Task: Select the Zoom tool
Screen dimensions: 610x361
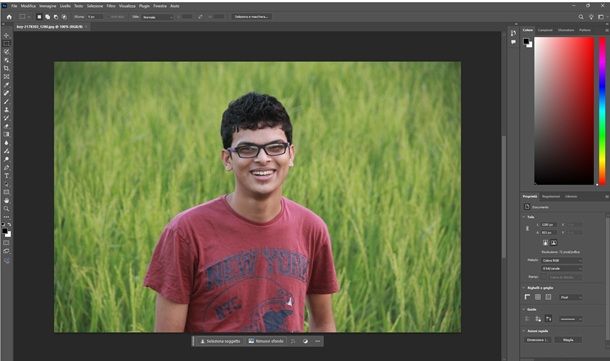Action: [x=7, y=209]
